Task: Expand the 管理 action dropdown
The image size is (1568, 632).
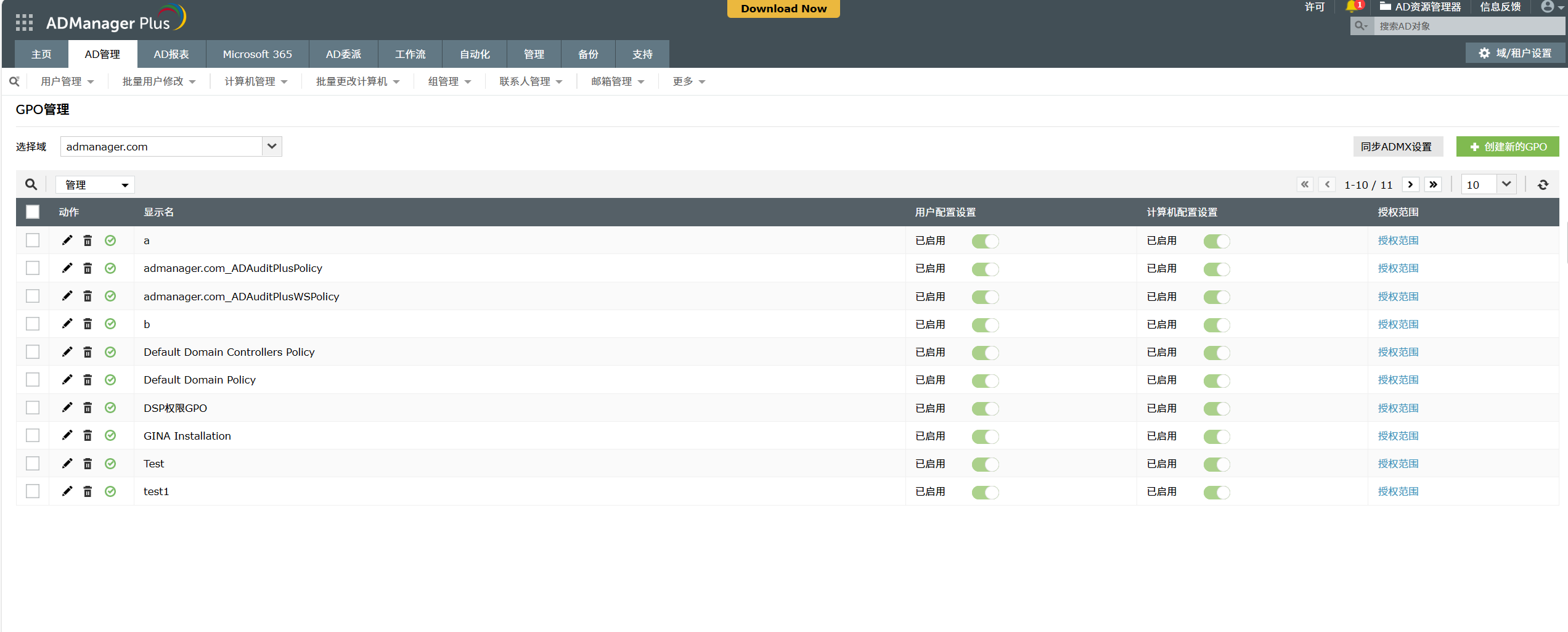Action: (96, 185)
